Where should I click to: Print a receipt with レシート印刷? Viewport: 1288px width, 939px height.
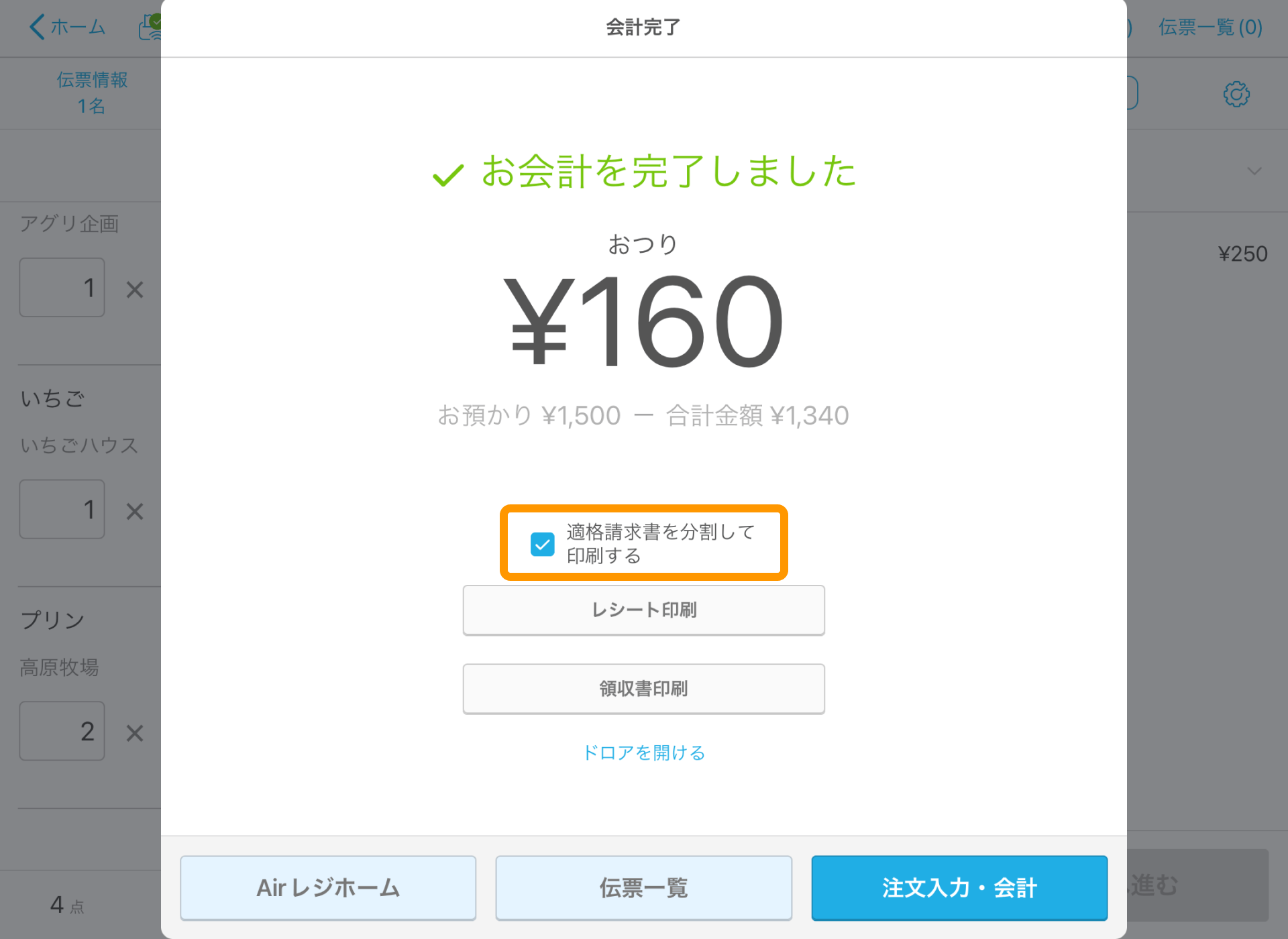coord(643,610)
